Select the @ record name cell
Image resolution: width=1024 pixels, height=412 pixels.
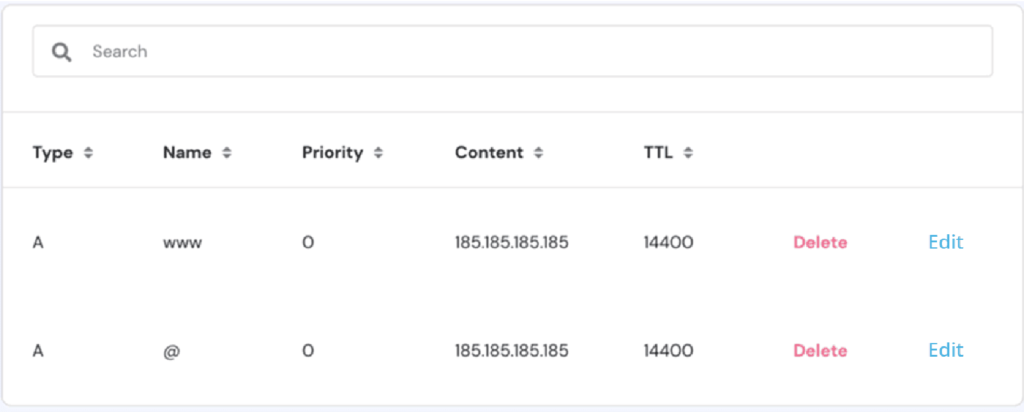pos(172,351)
